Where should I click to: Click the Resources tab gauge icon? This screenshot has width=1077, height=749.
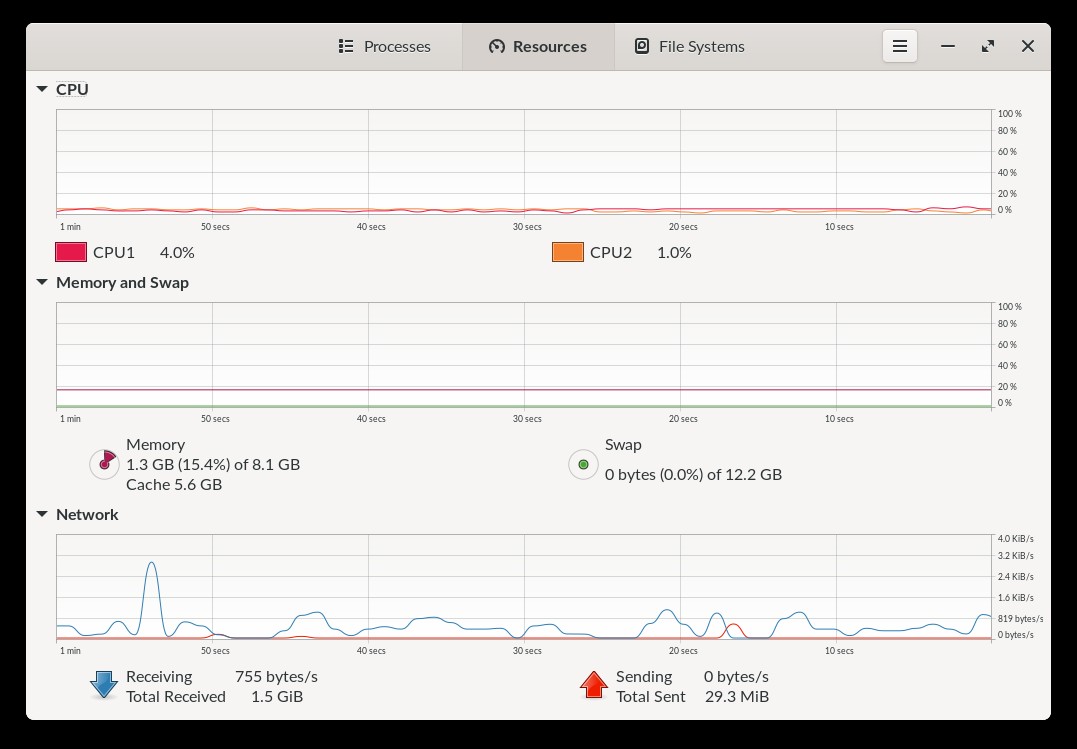click(x=497, y=46)
